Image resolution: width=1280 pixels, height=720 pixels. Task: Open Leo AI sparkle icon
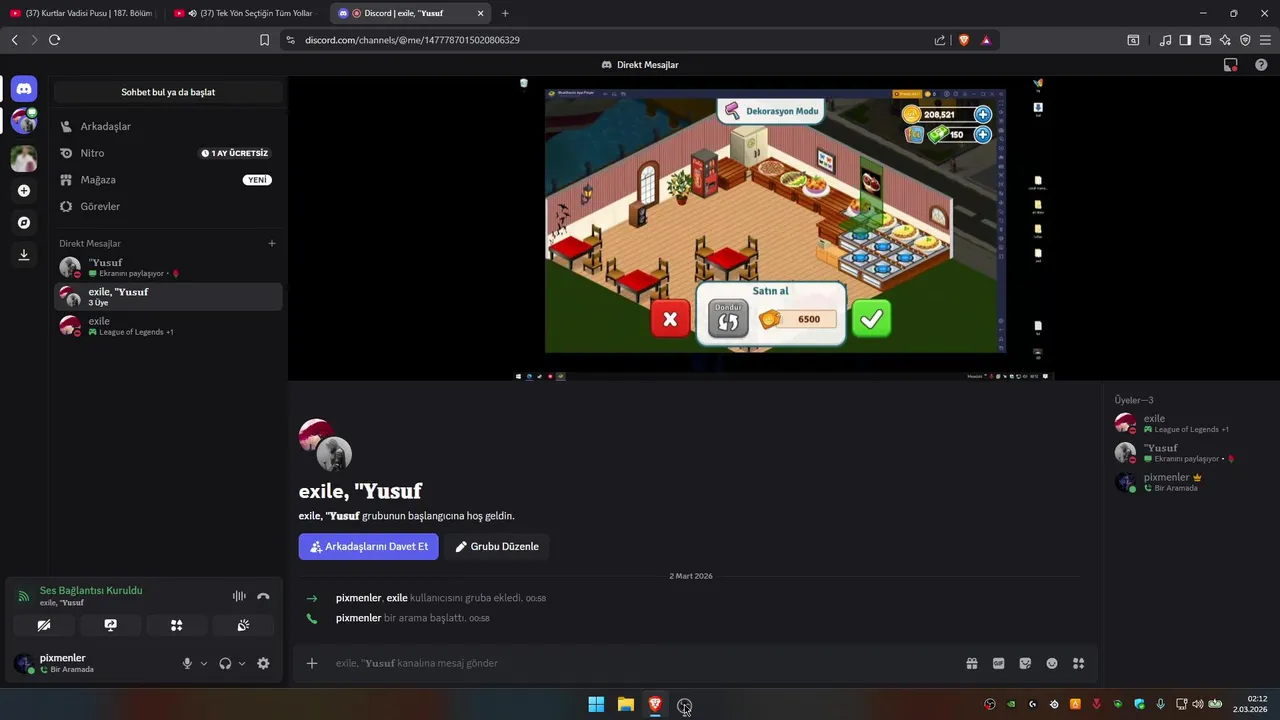(1225, 40)
